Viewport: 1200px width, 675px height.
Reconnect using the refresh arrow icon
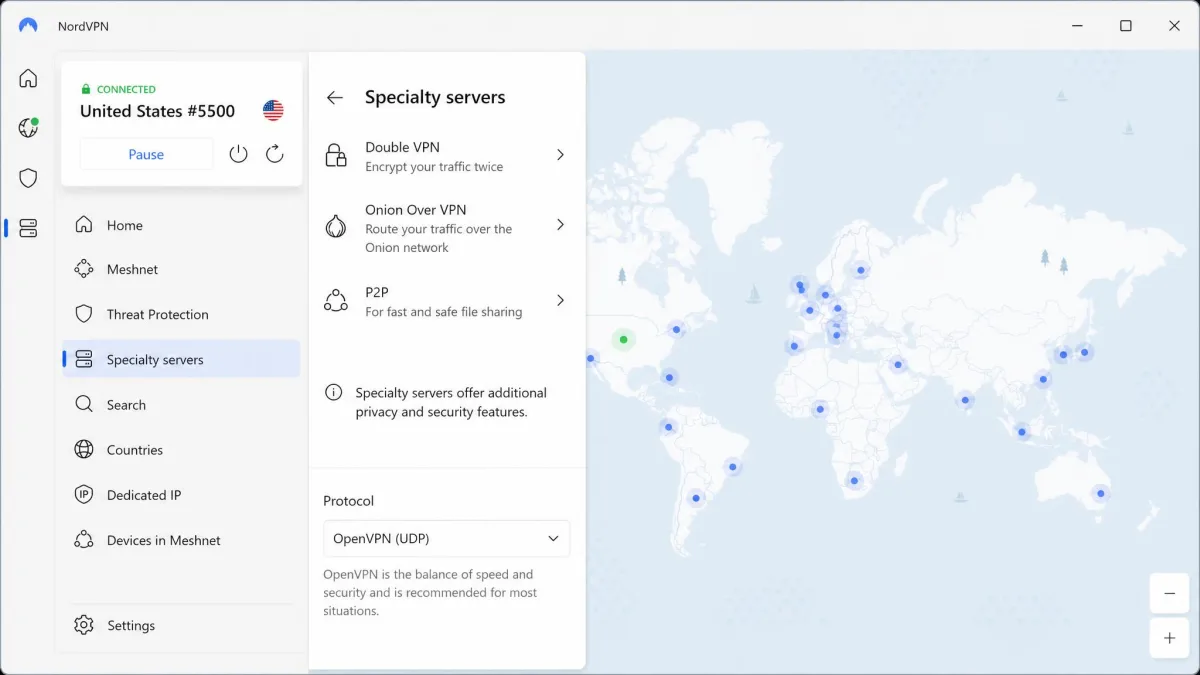(275, 154)
